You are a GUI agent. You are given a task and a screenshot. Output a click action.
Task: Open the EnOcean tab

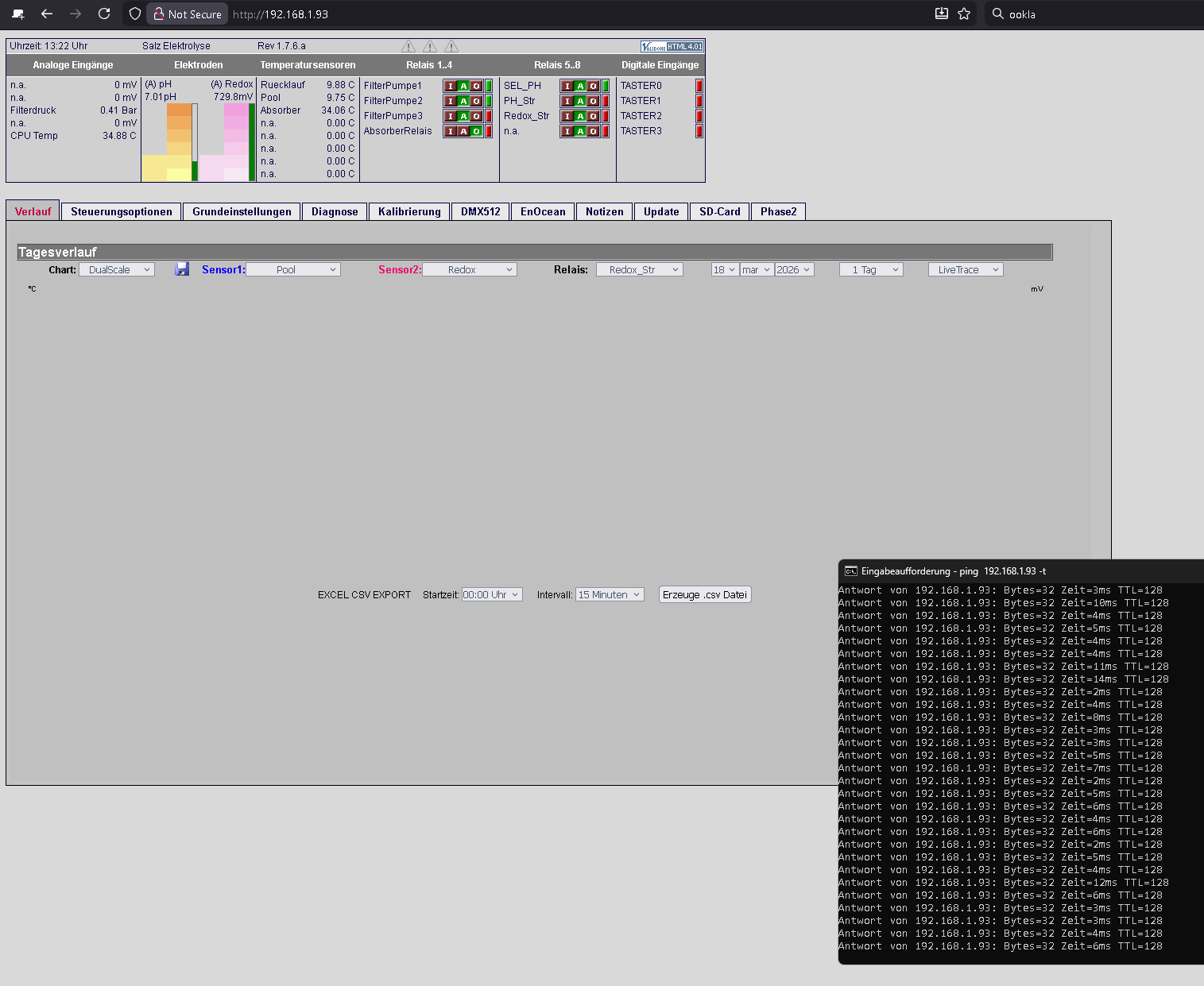pos(543,211)
